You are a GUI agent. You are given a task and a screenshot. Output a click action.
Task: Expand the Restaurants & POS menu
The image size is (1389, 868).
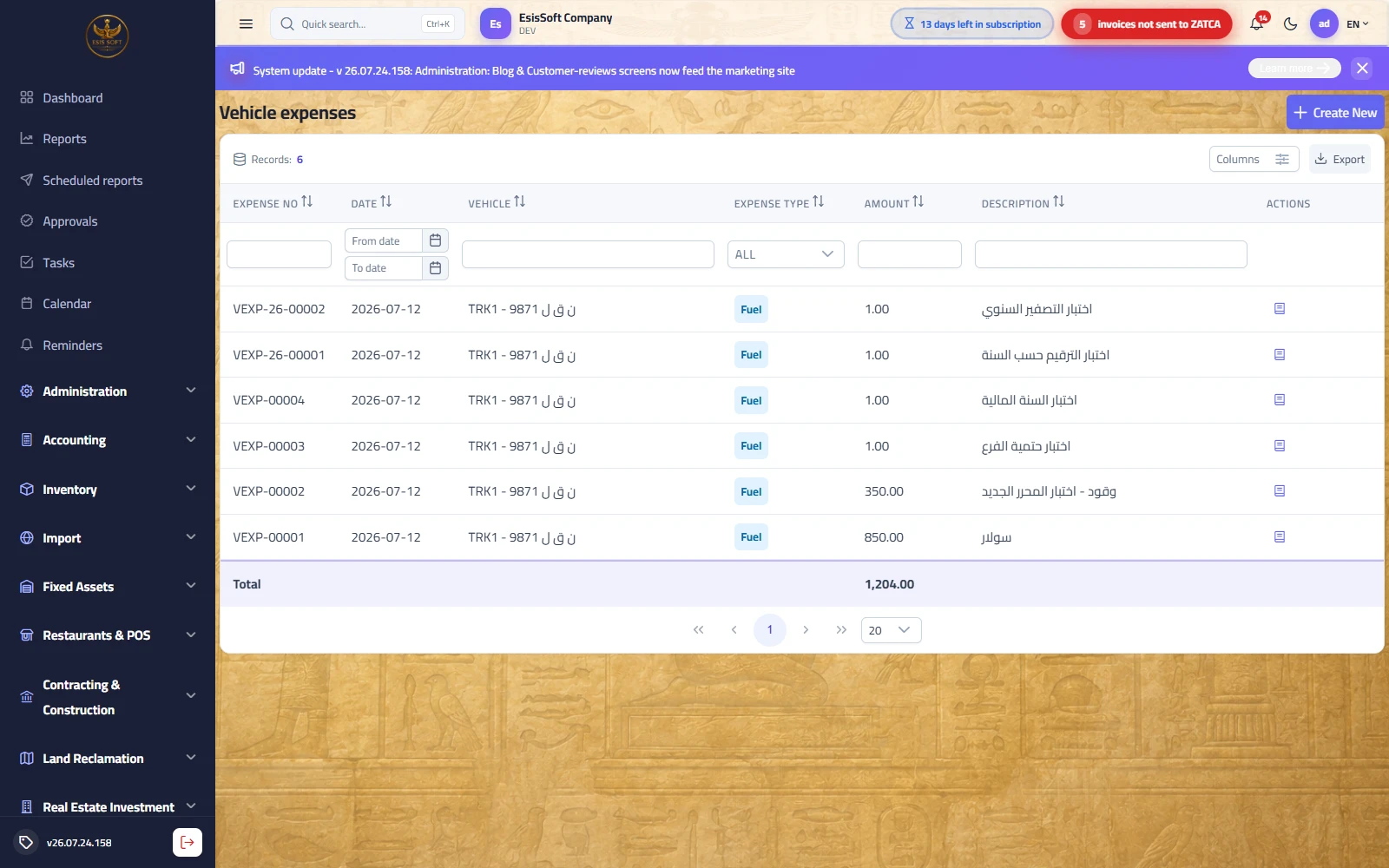108,635
